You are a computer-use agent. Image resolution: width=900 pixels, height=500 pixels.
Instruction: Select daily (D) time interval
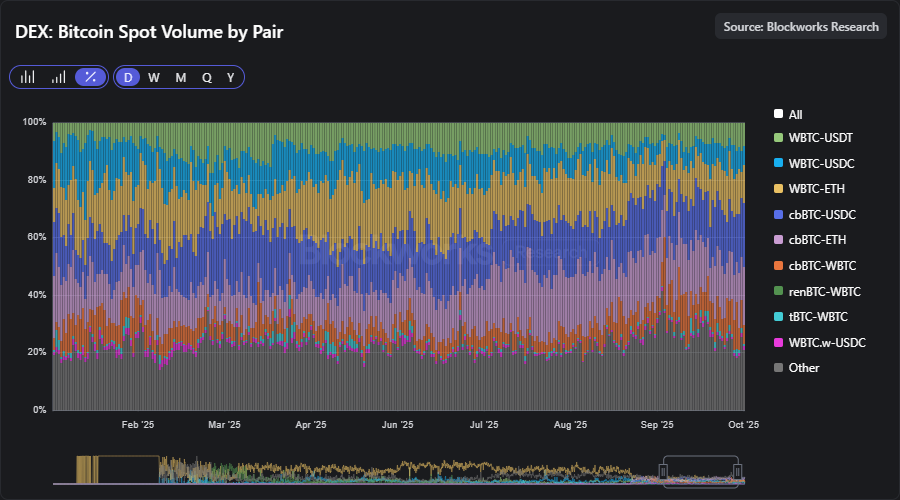click(128, 77)
